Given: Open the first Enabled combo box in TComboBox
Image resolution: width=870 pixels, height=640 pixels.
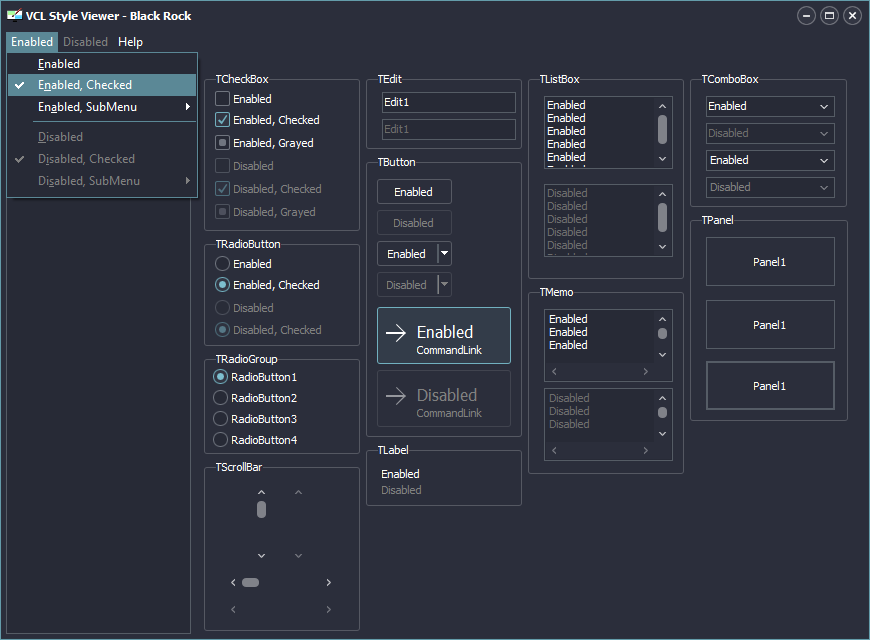Looking at the screenshot, I should [x=770, y=106].
